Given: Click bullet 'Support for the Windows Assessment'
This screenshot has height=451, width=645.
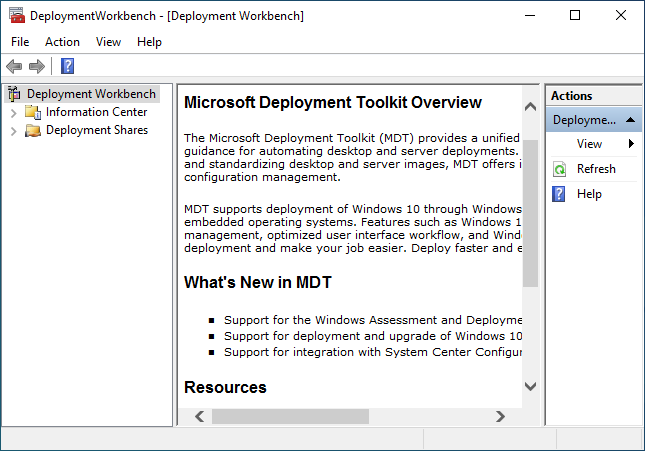Looking at the screenshot, I should pyautogui.click(x=373, y=320).
